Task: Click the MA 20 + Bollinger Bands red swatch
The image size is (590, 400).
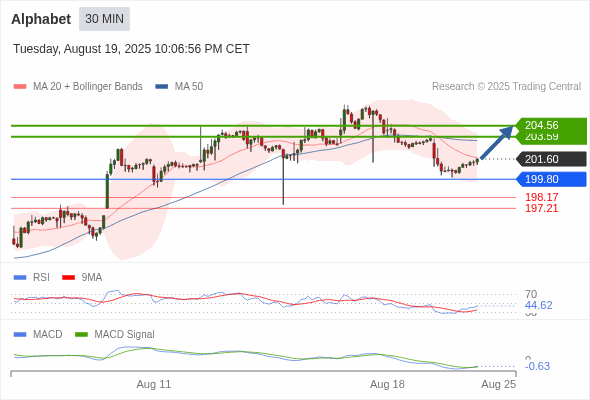Action: 20,87
